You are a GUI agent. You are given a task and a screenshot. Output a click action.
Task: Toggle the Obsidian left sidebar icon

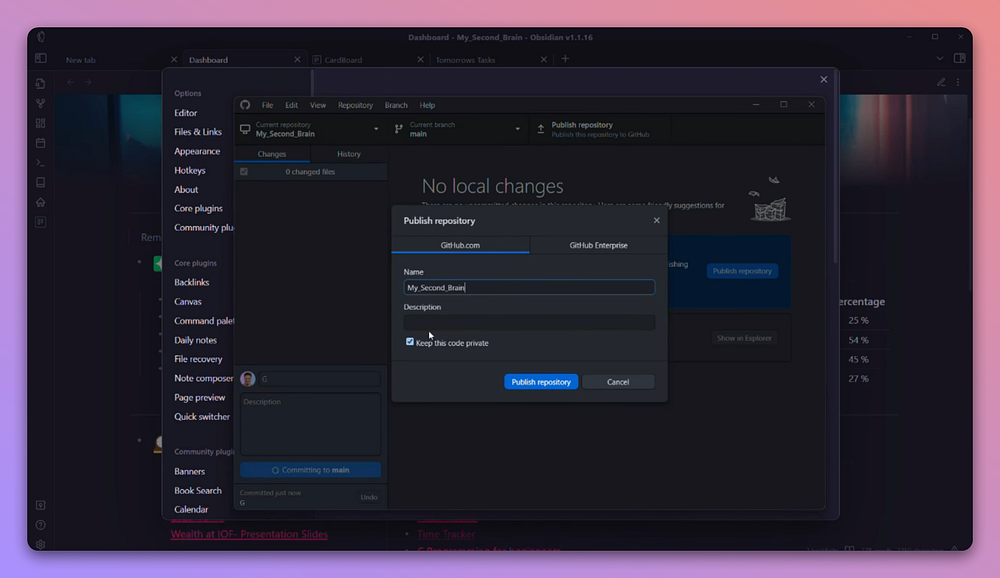point(41,59)
